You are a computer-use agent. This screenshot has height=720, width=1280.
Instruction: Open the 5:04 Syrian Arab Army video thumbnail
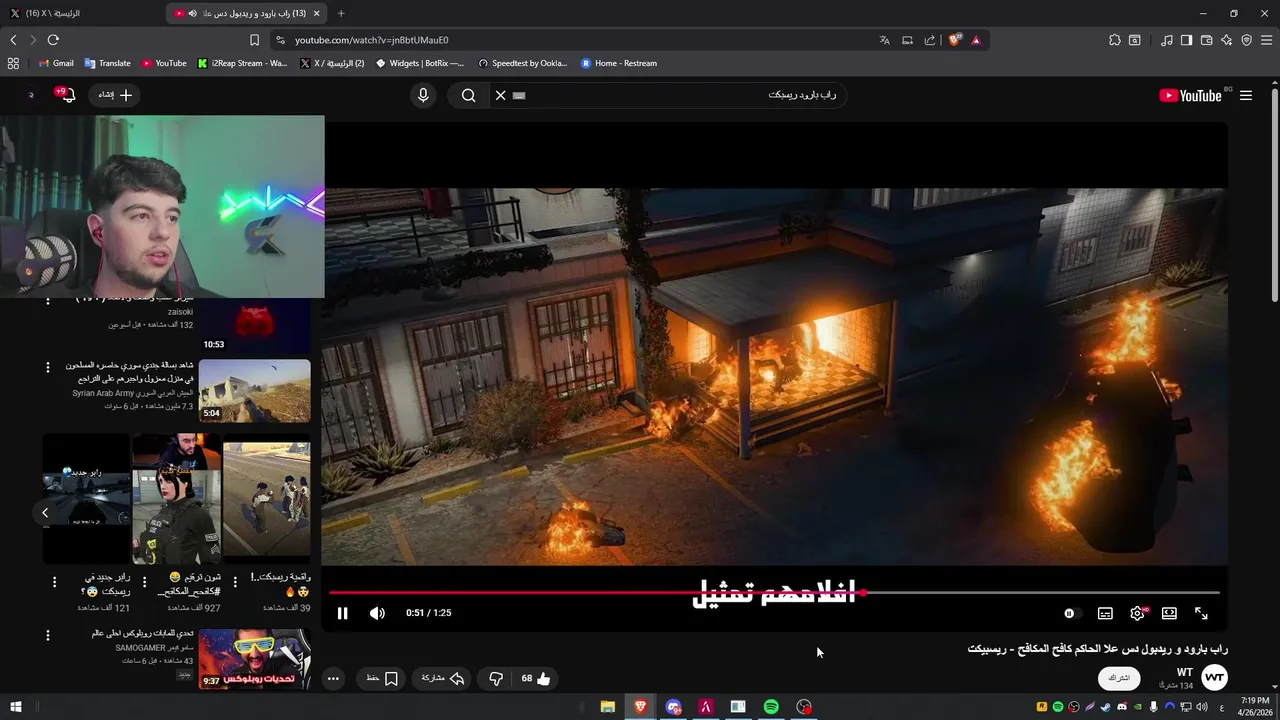[254, 391]
